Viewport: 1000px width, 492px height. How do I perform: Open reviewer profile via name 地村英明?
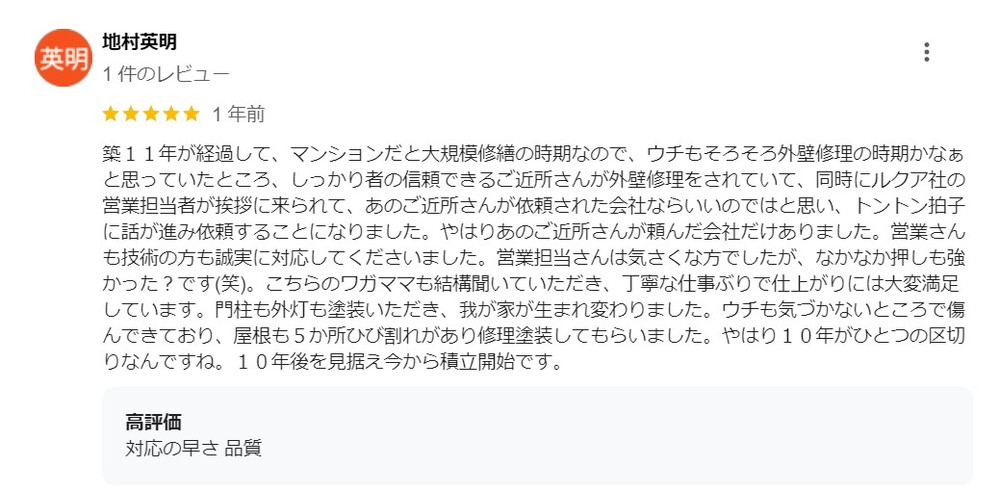[x=140, y=41]
